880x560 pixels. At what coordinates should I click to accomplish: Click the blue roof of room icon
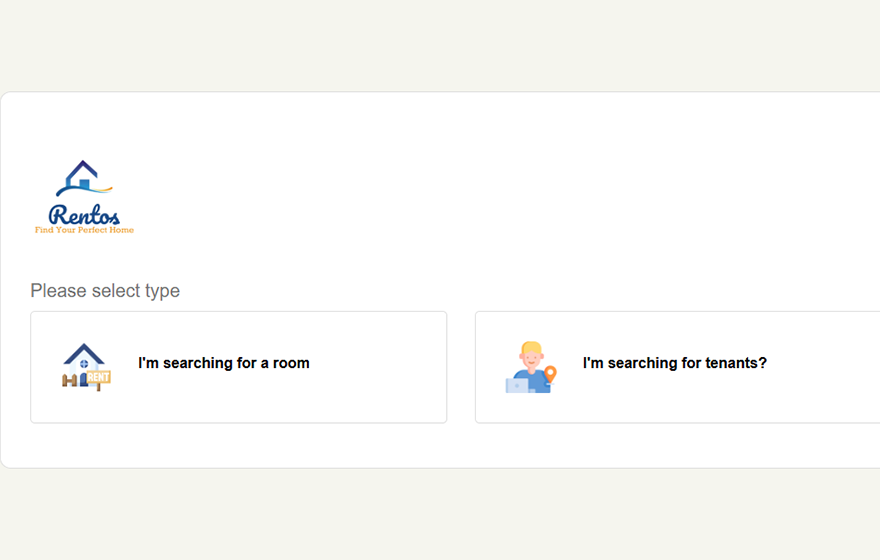pos(84,352)
